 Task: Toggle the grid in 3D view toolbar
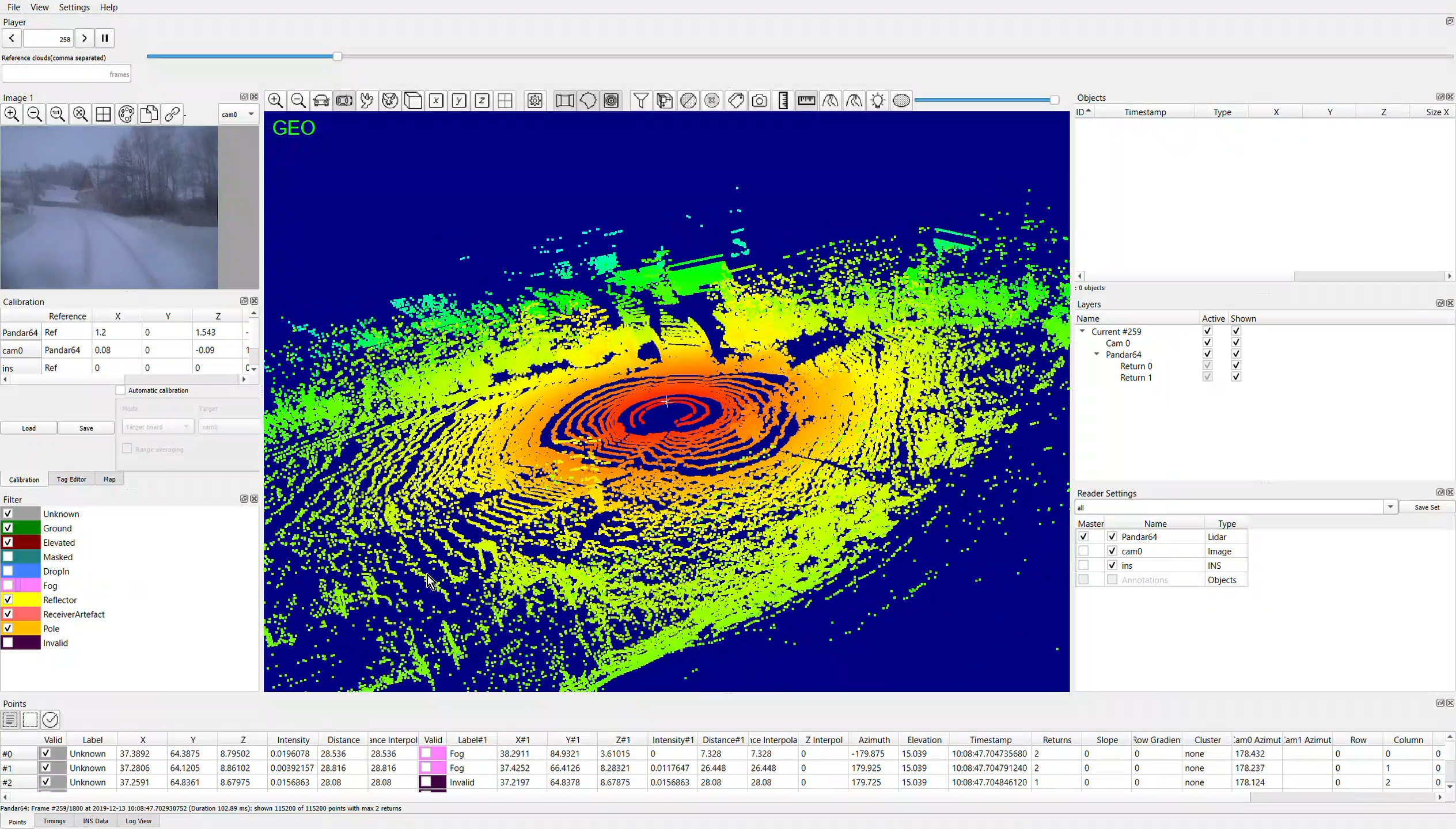(505, 101)
